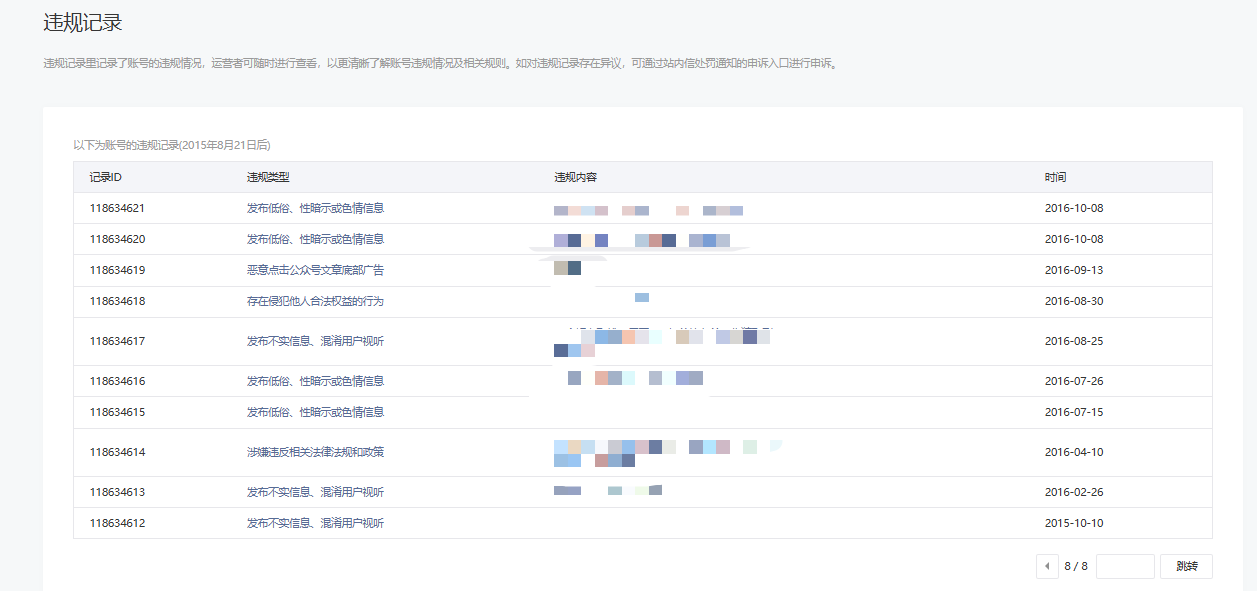Screen dimensions: 1257x591
Task: Click the date 2016-08-30
Action: click(1073, 301)
